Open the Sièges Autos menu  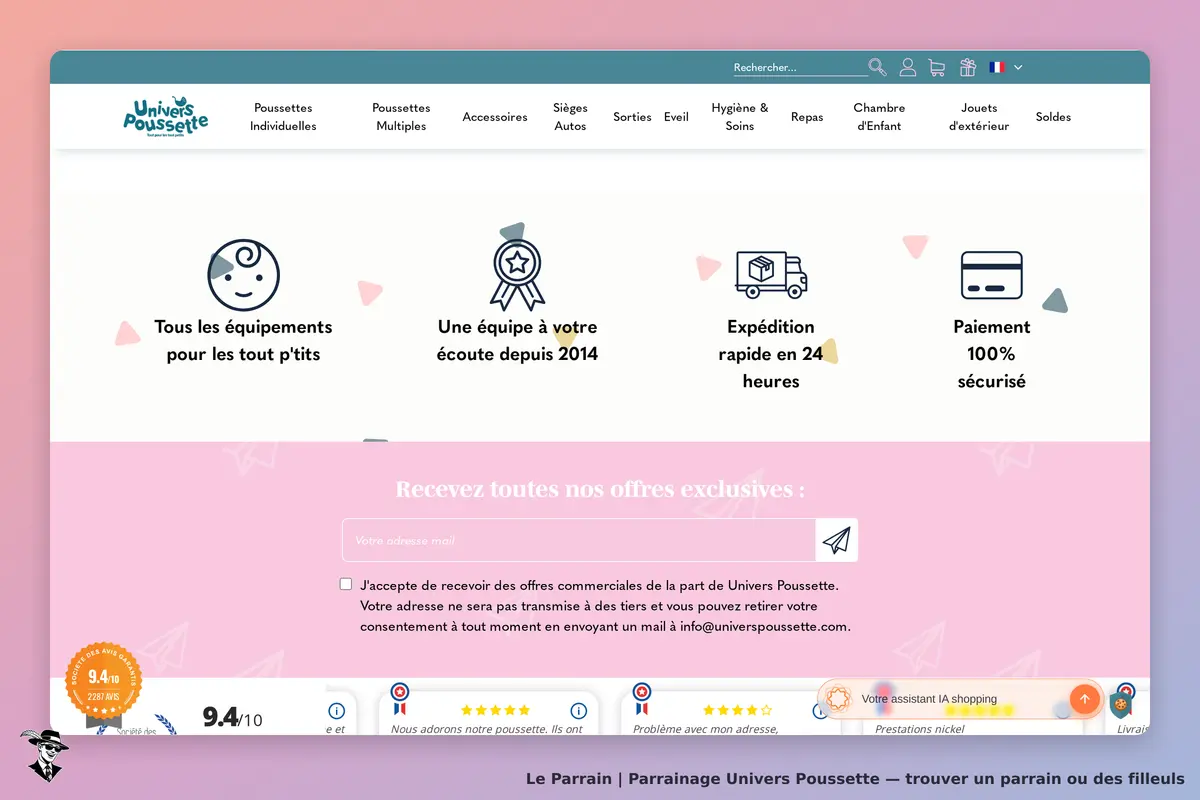570,117
